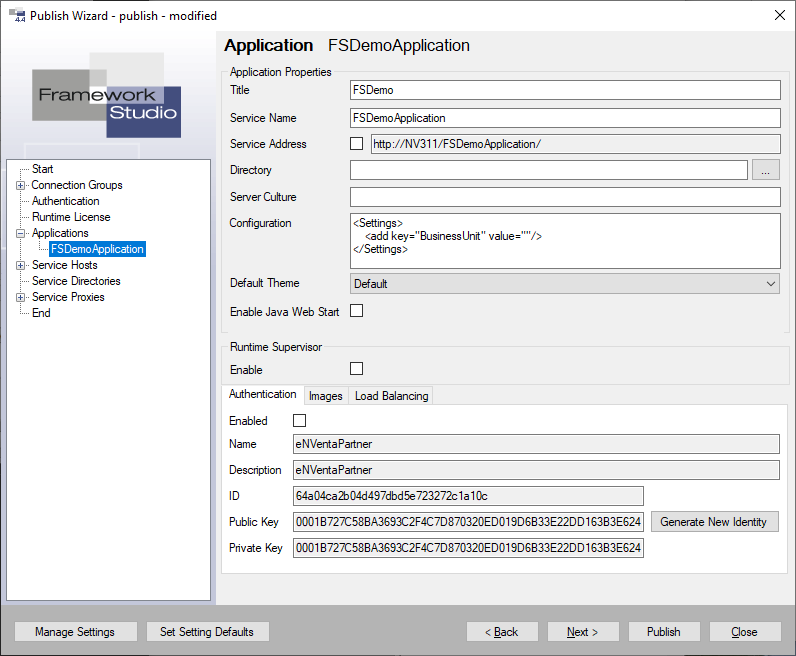Screen dimensions: 796x656
Task: Select the Applications tree label
Action: pyautogui.click(x=60, y=233)
